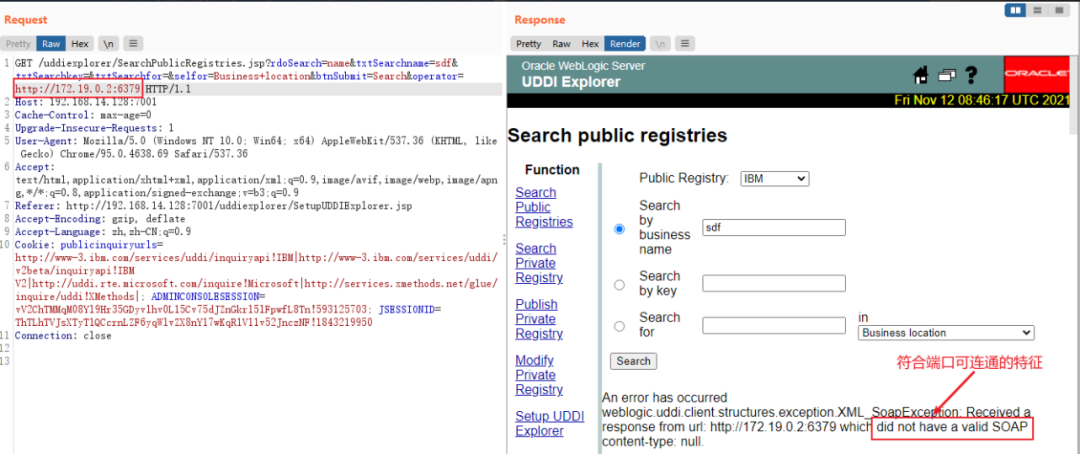Click the overlapping windows icon in UDDI header

pos(946,74)
